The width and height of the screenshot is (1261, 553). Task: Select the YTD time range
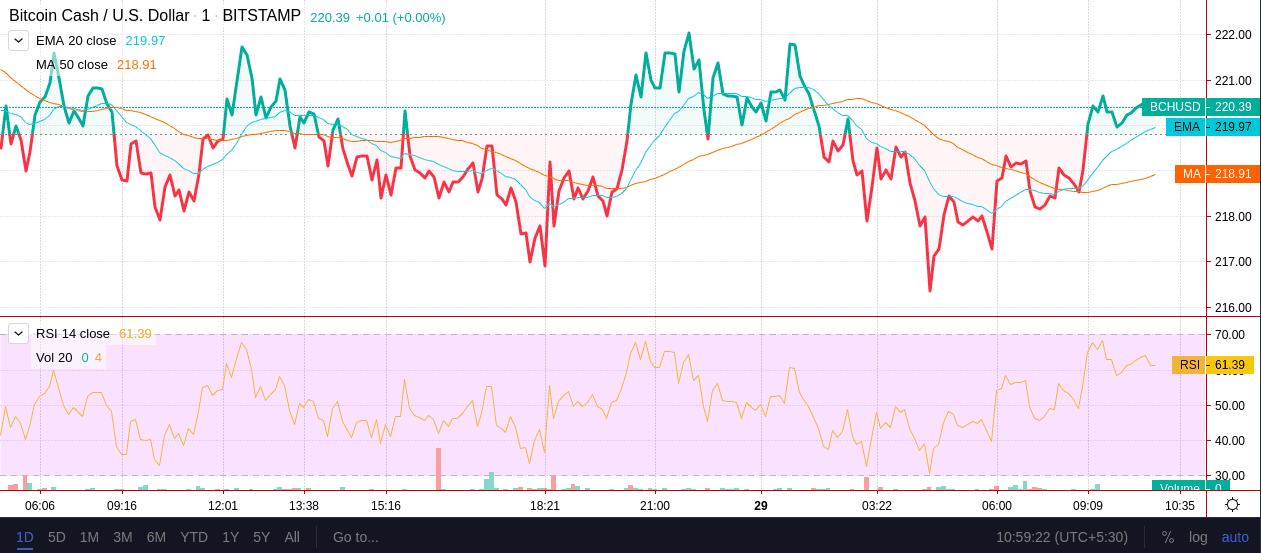point(194,537)
